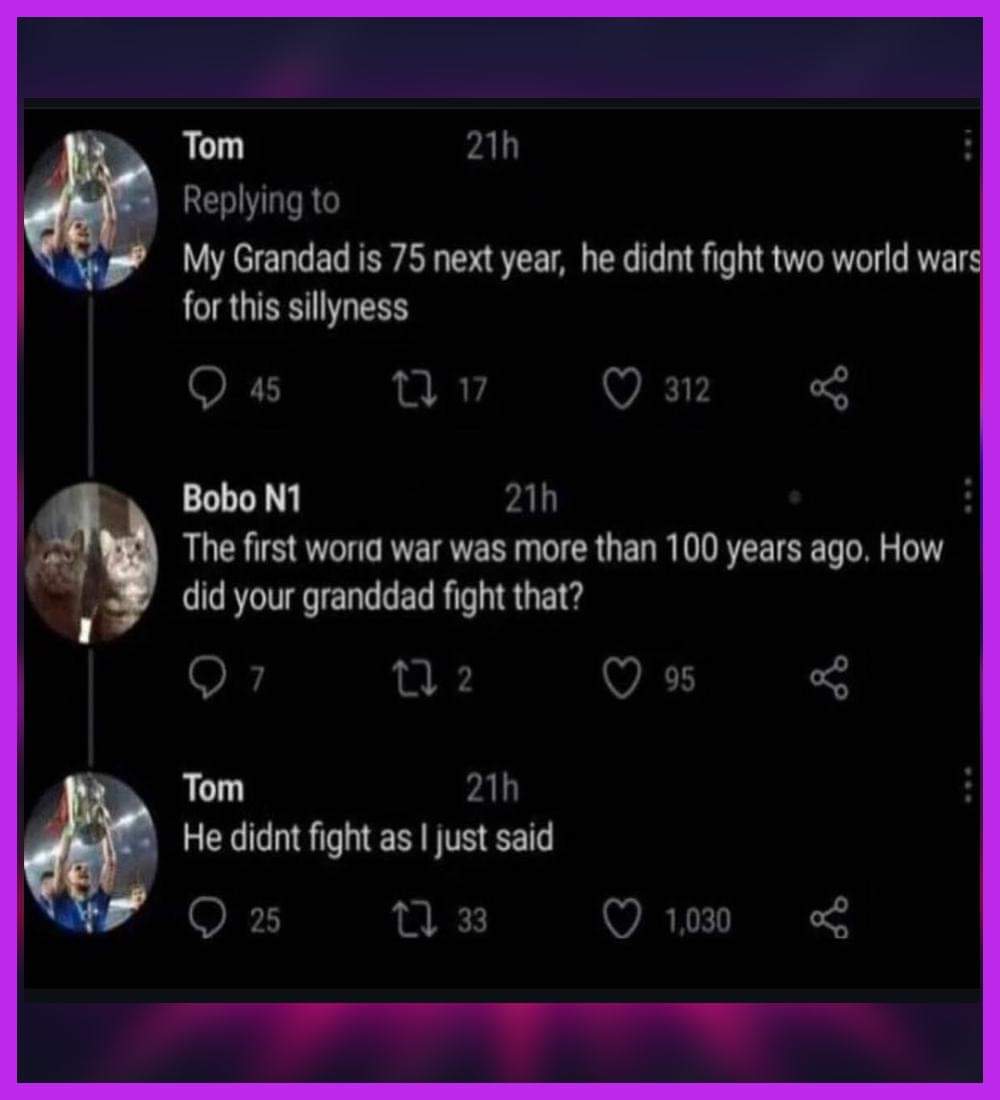The height and width of the screenshot is (1100, 1000).
Task: Open Tom's profile picture on first tweet
Action: click(x=91, y=209)
